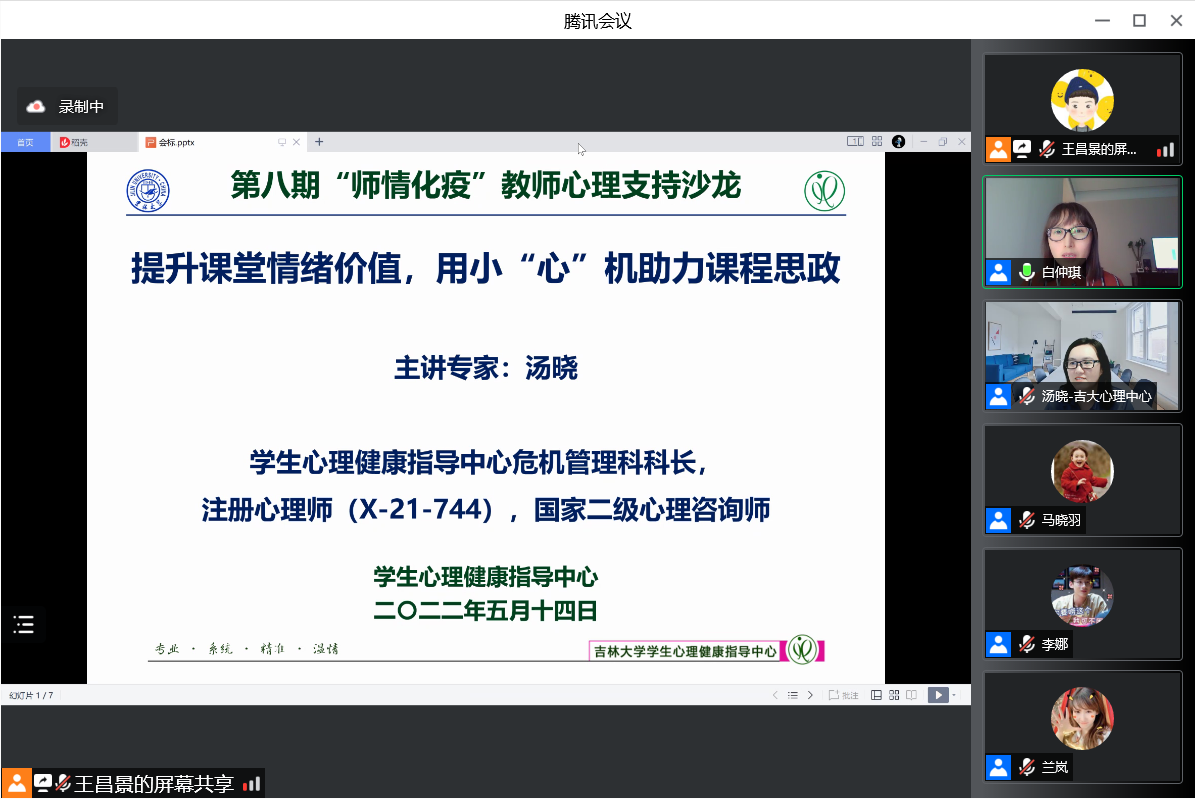Click the WPS user account avatar icon
Image resolution: width=1195 pixels, height=799 pixels.
click(x=898, y=142)
